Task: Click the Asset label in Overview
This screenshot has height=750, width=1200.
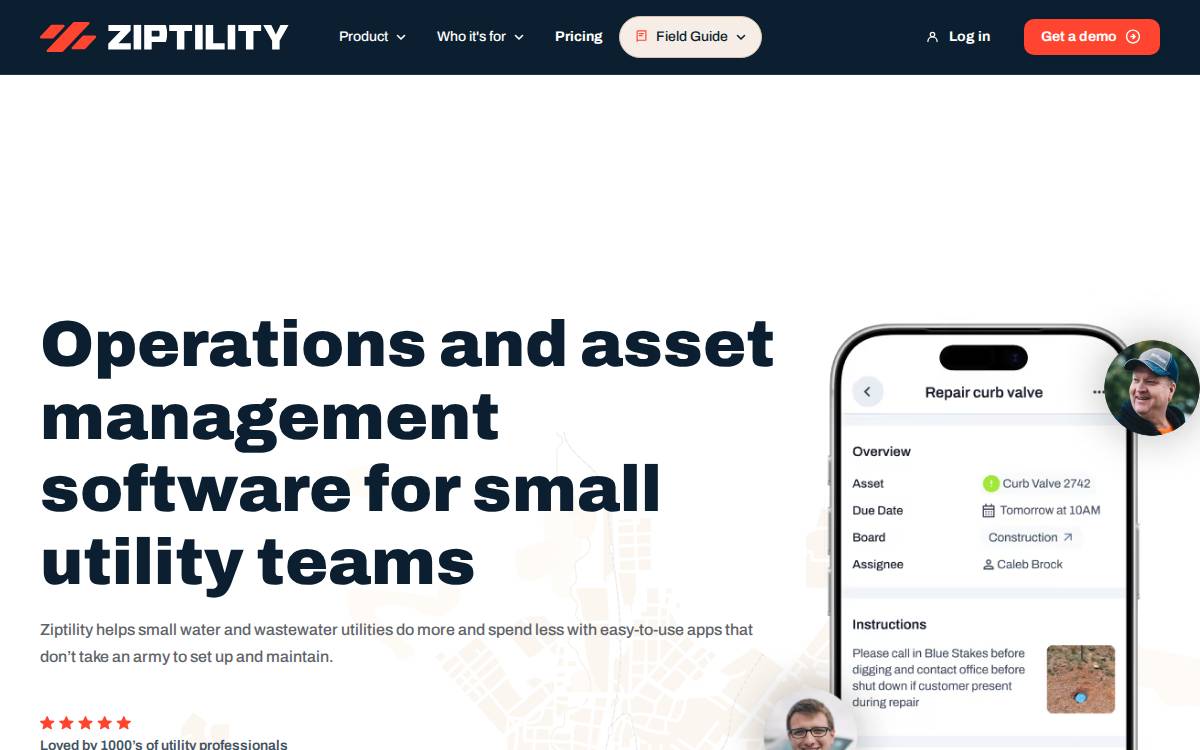Action: [868, 483]
